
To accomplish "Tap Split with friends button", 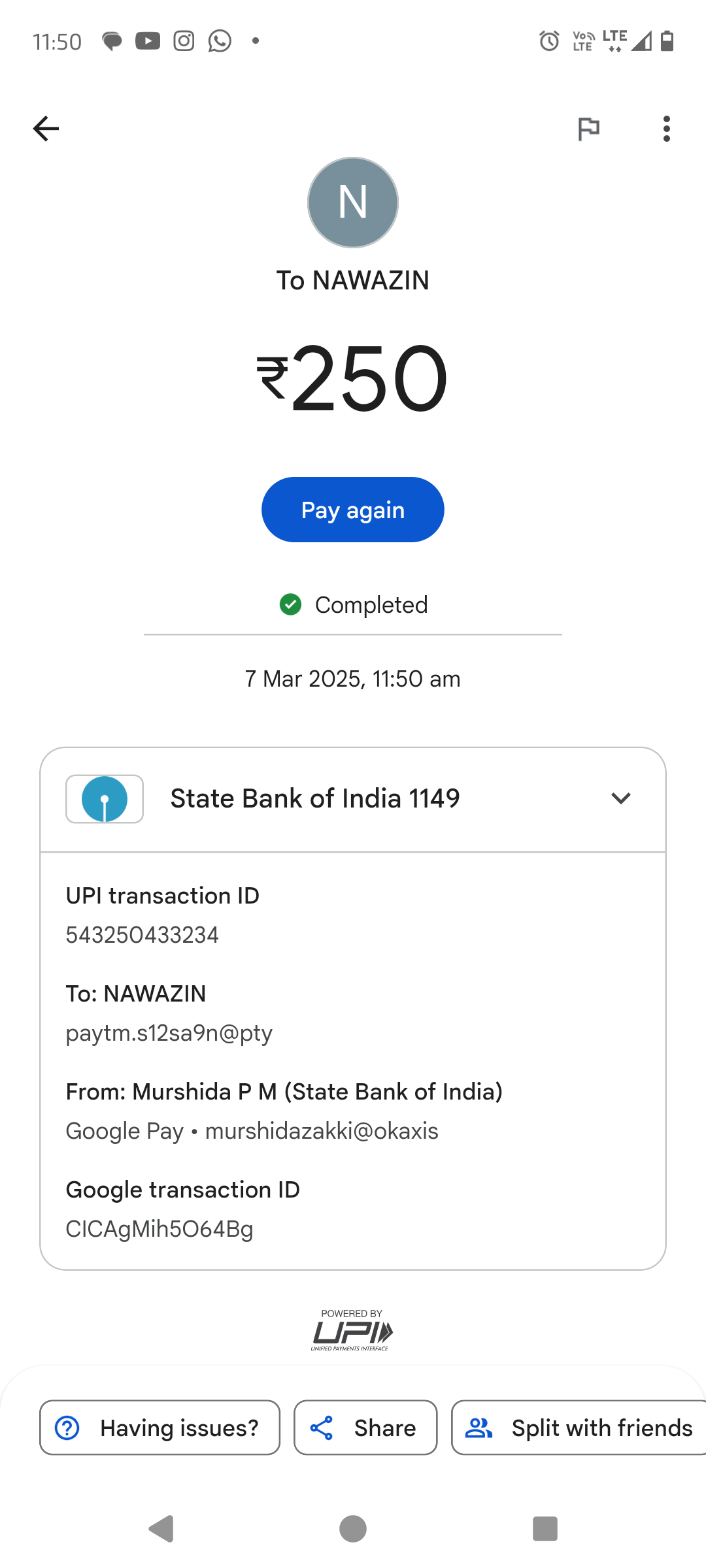I will click(x=579, y=1428).
